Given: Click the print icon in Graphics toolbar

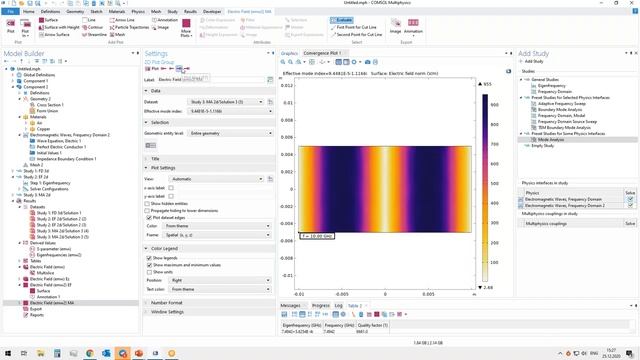Looking at the screenshot, I should tap(375, 62).
